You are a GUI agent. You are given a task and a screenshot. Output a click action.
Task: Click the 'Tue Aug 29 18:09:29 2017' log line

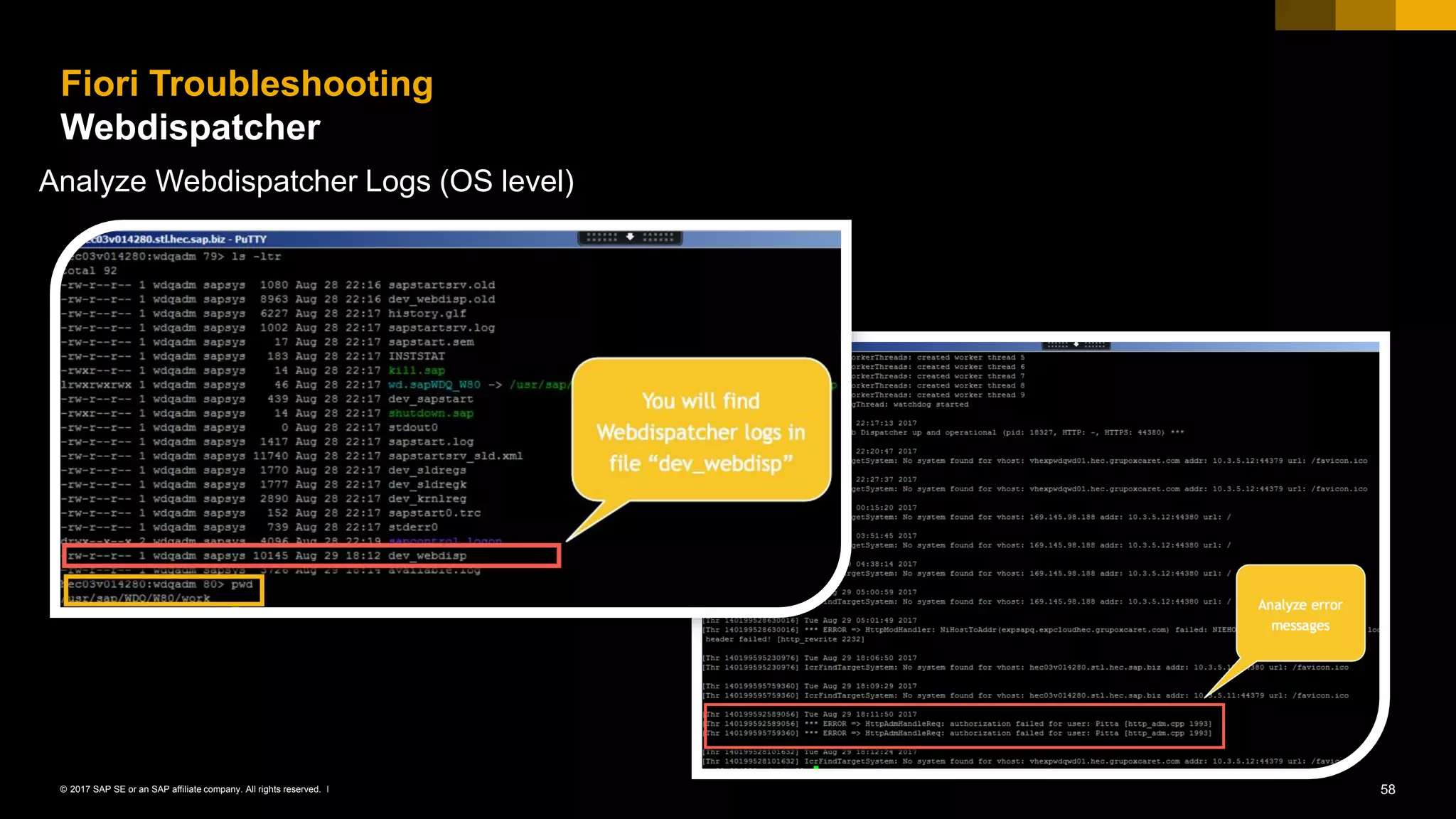pyautogui.click(x=810, y=686)
